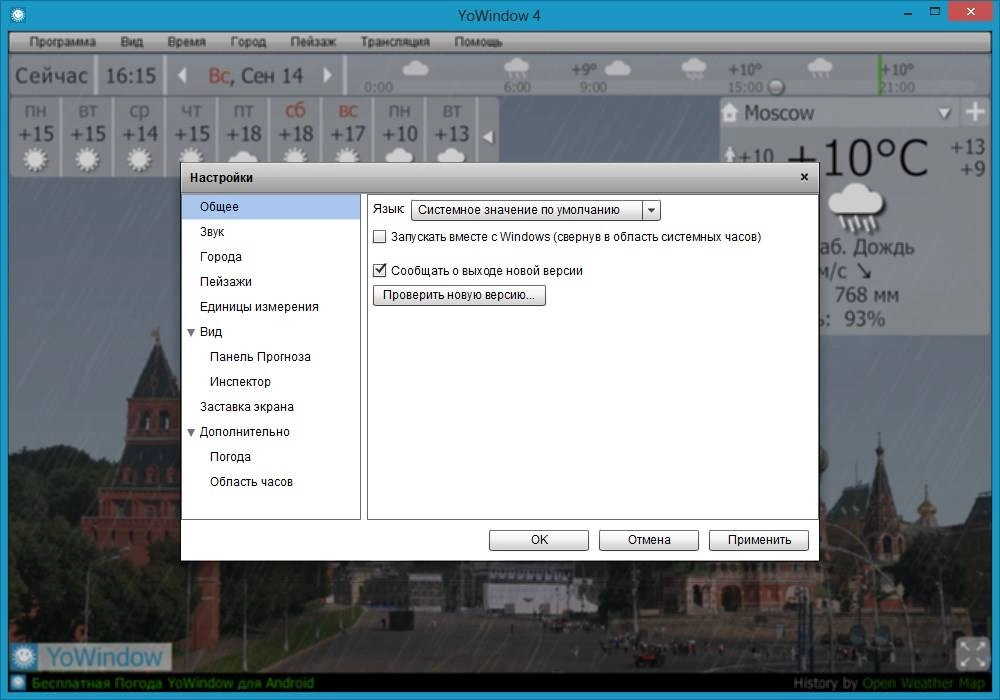The width and height of the screenshot is (1000, 700).
Task: Go to next day arrow
Action: click(327, 76)
